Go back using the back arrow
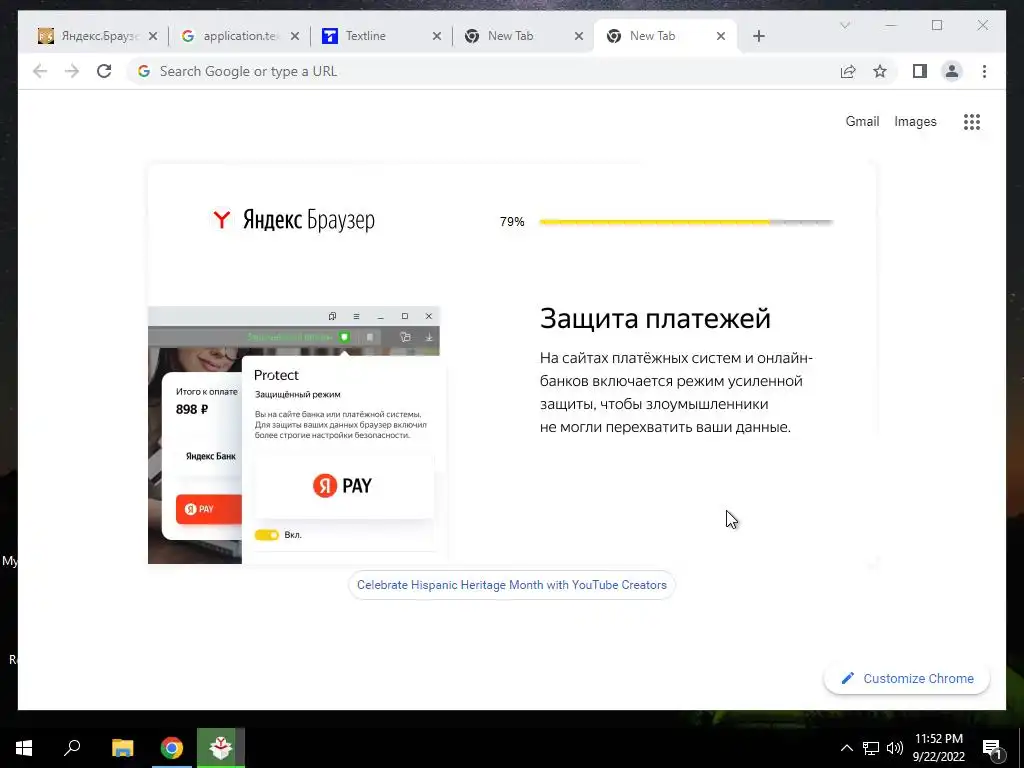 tap(40, 71)
